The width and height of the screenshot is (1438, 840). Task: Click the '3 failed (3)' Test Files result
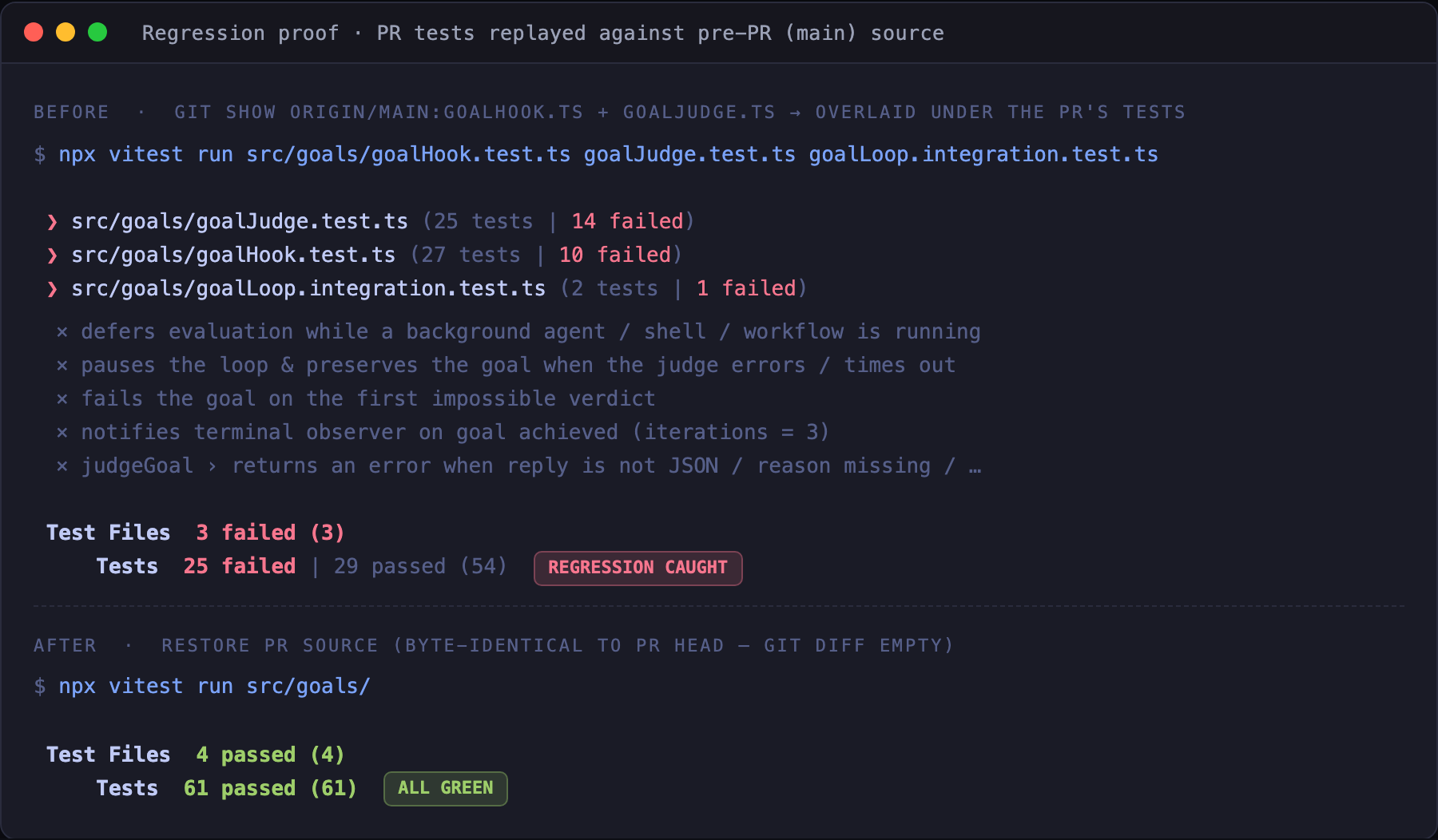click(270, 533)
